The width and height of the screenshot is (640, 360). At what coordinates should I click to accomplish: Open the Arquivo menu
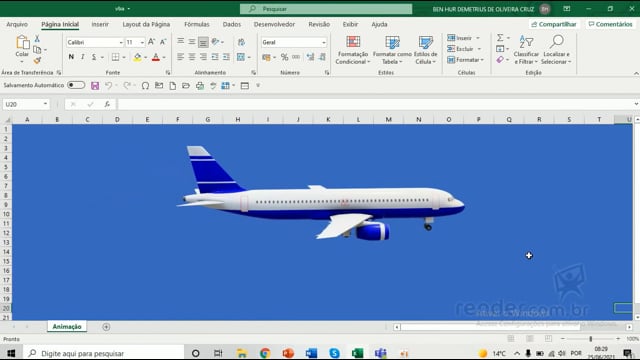[17, 24]
